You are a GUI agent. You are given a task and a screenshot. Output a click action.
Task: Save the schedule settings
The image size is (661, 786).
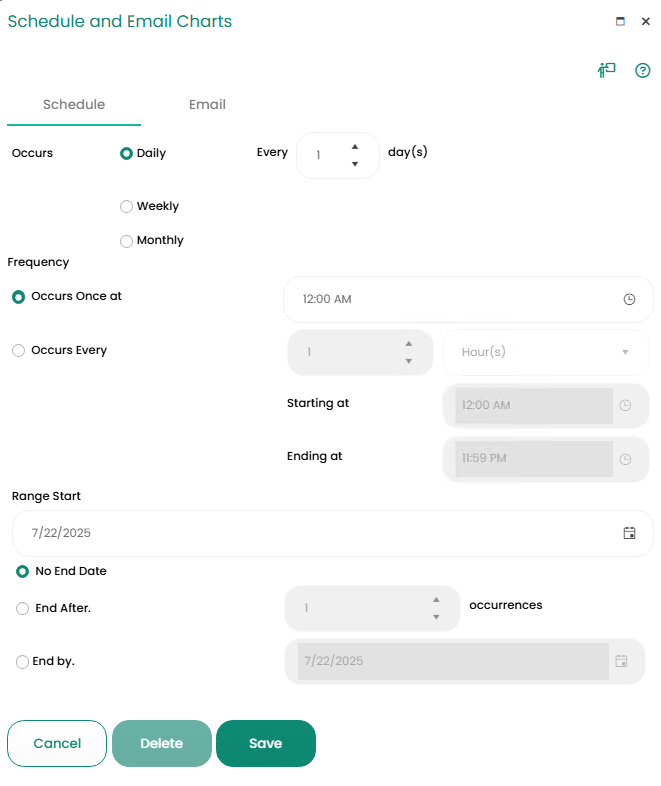point(266,743)
